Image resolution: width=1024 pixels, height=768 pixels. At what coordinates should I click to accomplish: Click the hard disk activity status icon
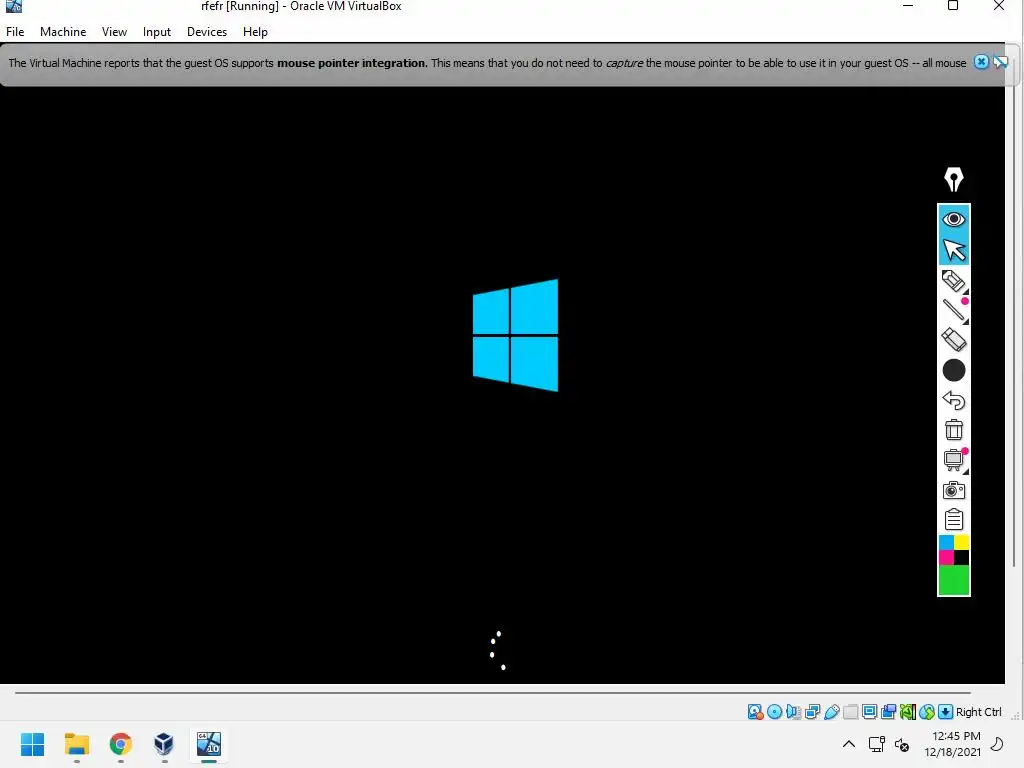coord(756,712)
